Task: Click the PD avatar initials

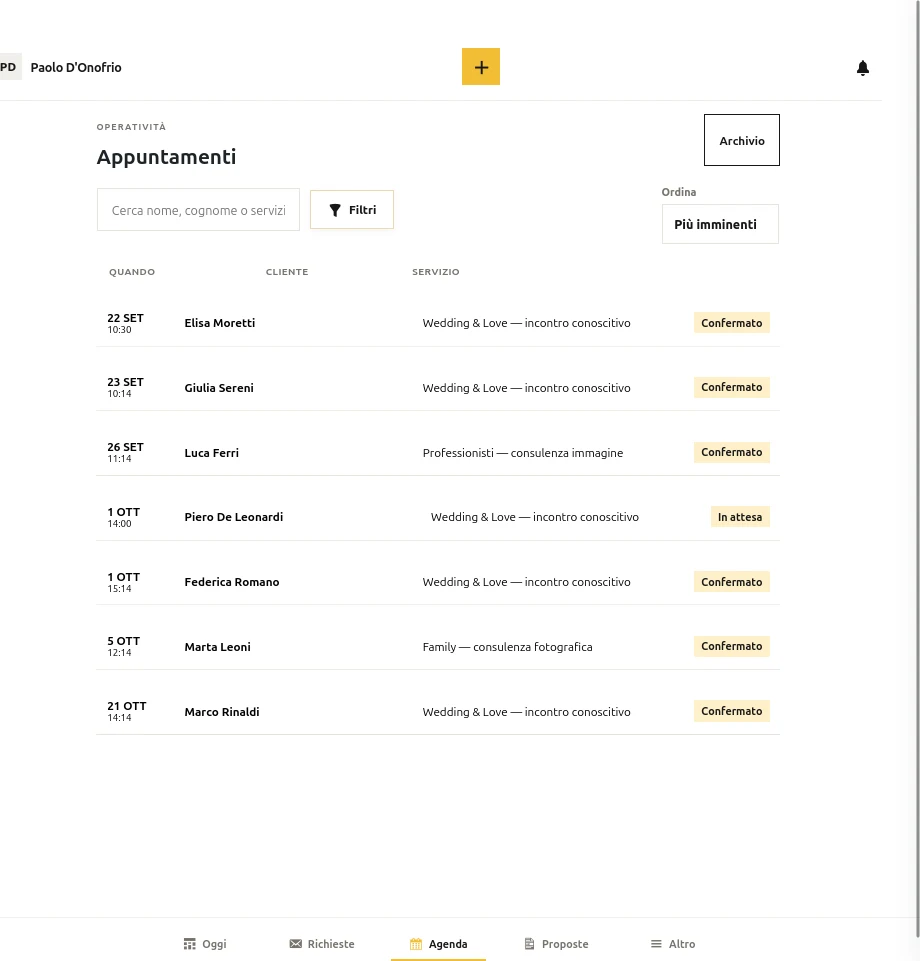Action: point(9,67)
